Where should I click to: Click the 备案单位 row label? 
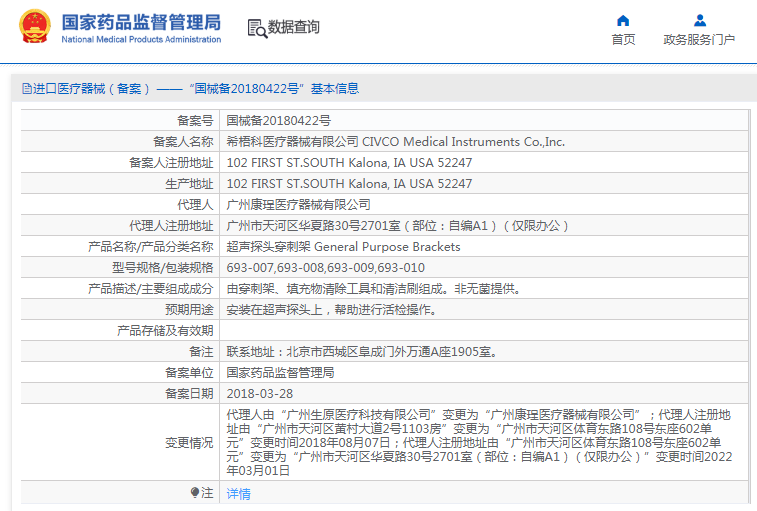tap(189, 373)
